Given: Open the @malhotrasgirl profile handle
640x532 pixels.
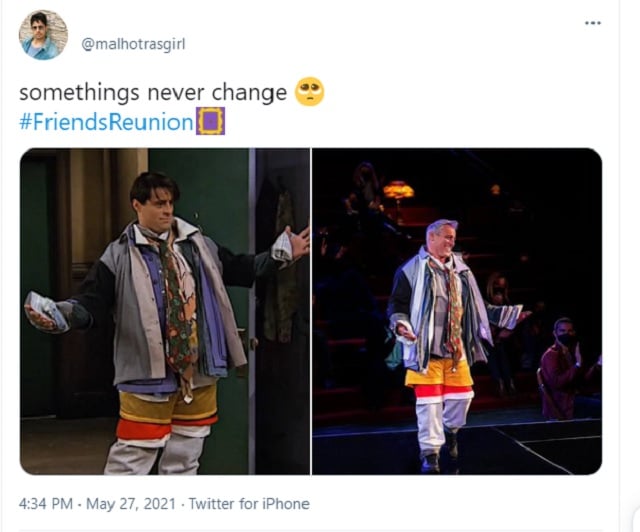Looking at the screenshot, I should 133,44.
